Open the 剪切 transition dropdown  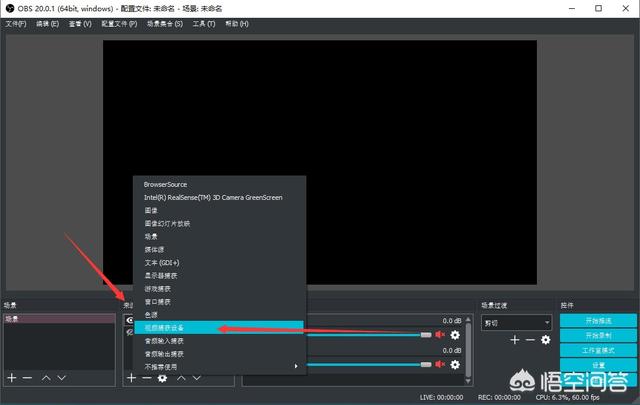coord(516,323)
